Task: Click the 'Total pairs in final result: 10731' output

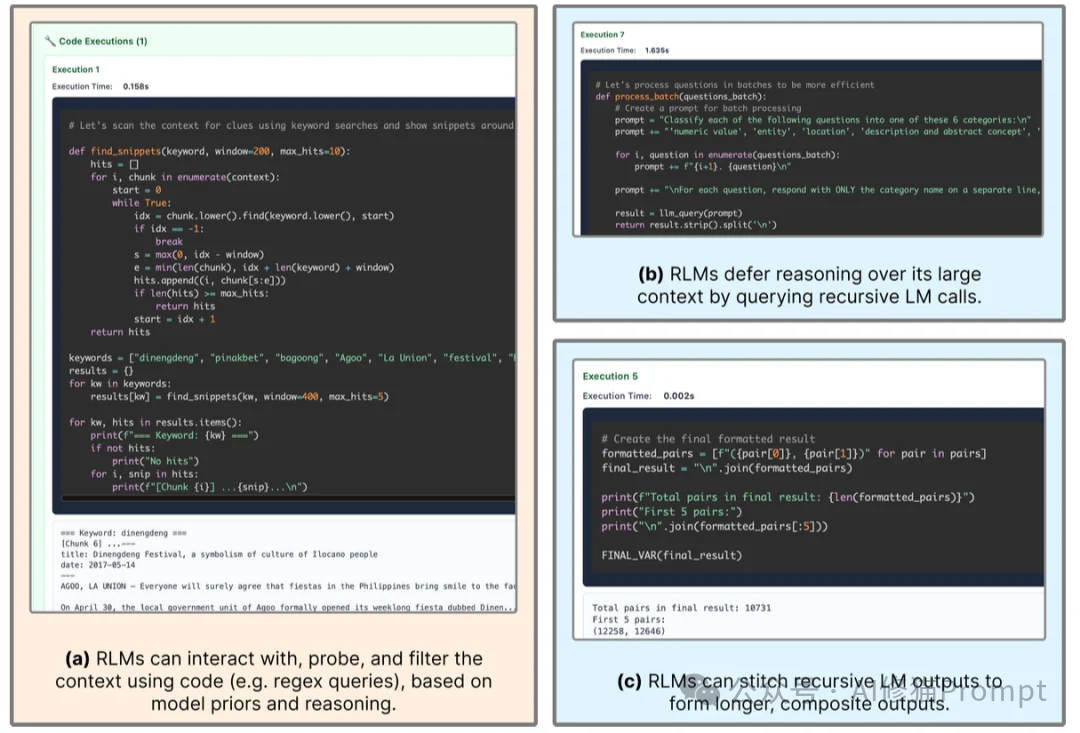Action: (x=681, y=607)
